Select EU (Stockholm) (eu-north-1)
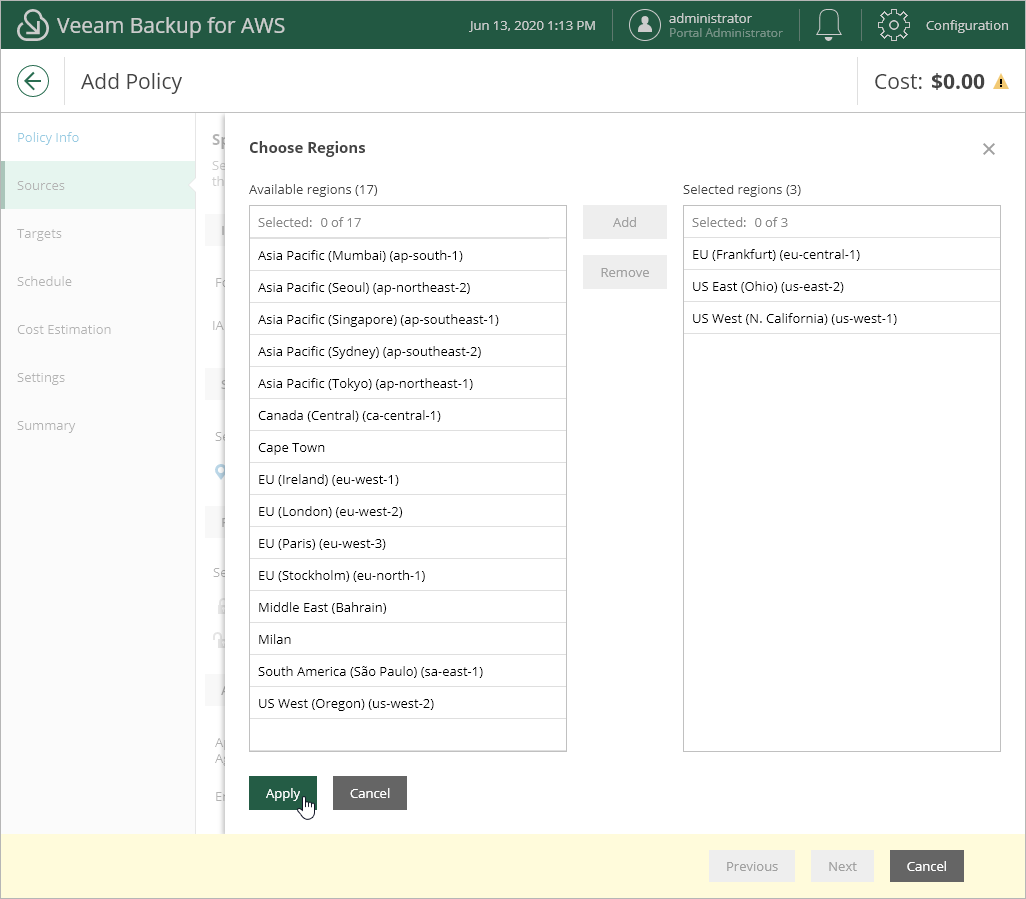Screen dimensions: 1026x899 pos(408,576)
